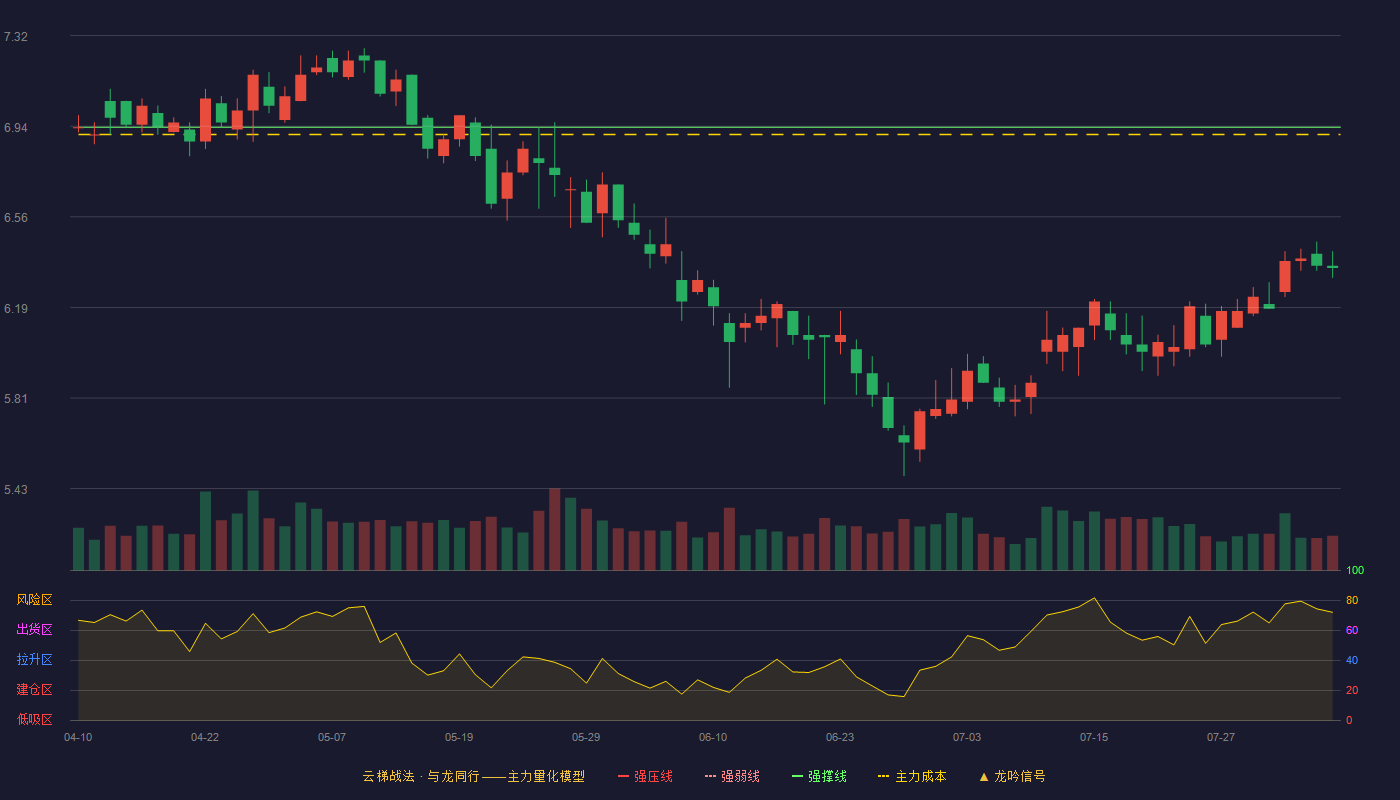The image size is (1400, 800).
Task: Click the 100 indicator axis value
Action: [1355, 571]
